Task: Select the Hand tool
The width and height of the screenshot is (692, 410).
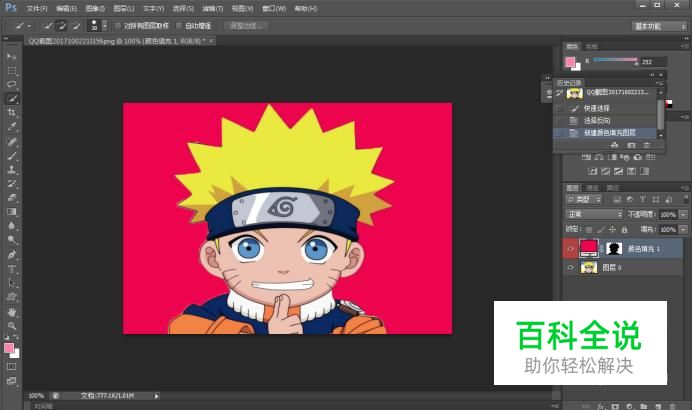Action: (x=11, y=312)
